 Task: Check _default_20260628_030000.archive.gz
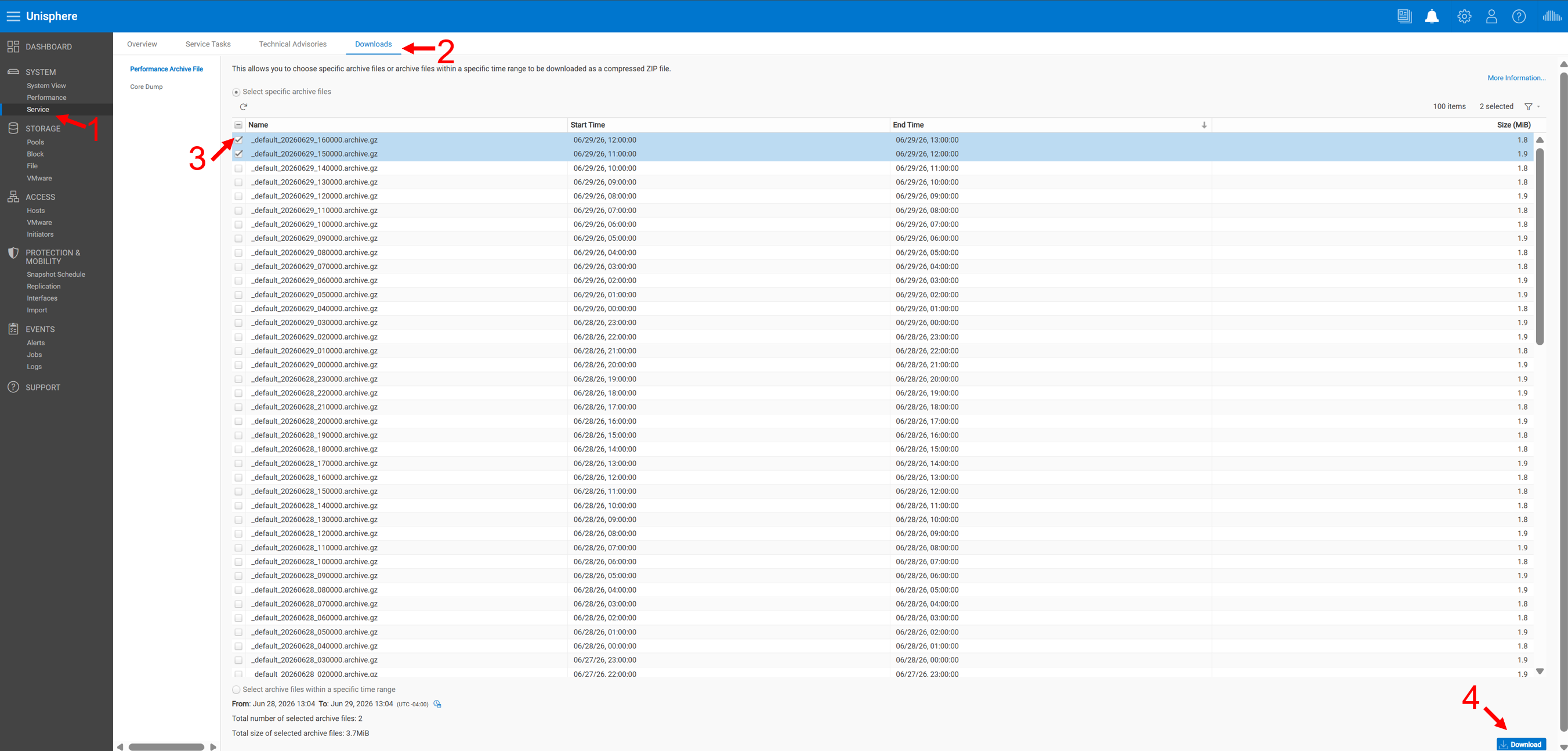[x=238, y=660]
